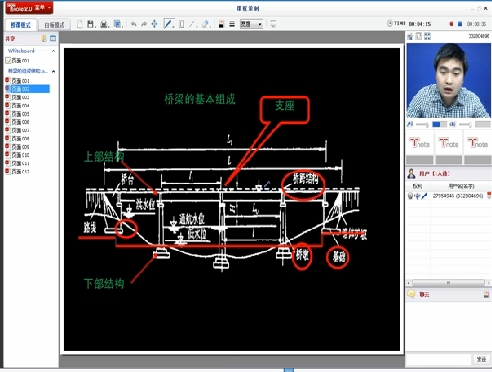
Task: Click the redo arrow icon
Action: tap(144, 24)
